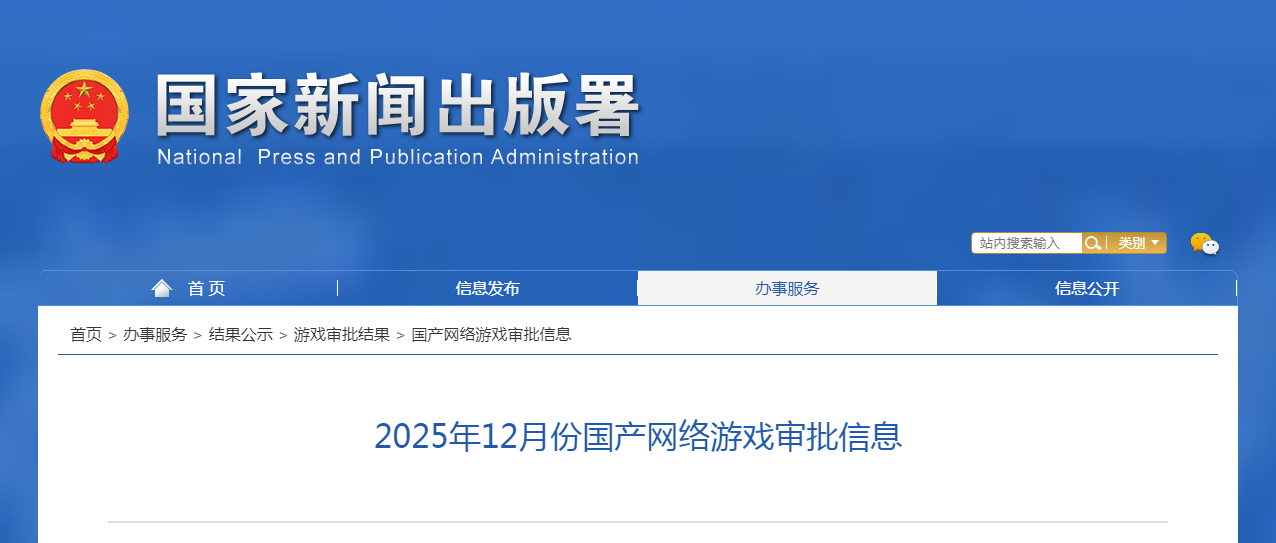Open the 类别 category dropdown
The width and height of the screenshot is (1276, 543).
[x=1138, y=243]
